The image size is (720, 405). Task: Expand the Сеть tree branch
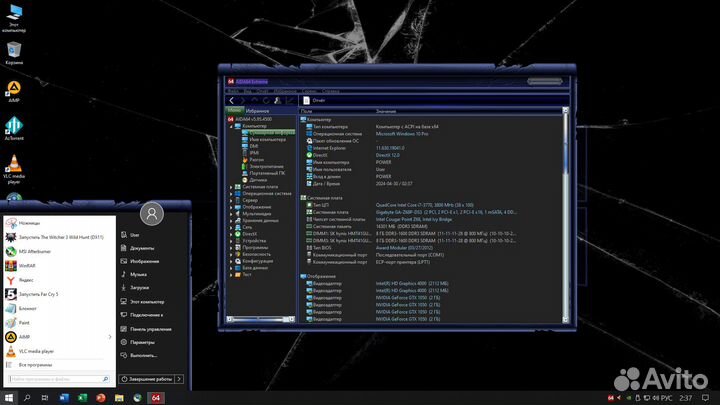(231, 227)
